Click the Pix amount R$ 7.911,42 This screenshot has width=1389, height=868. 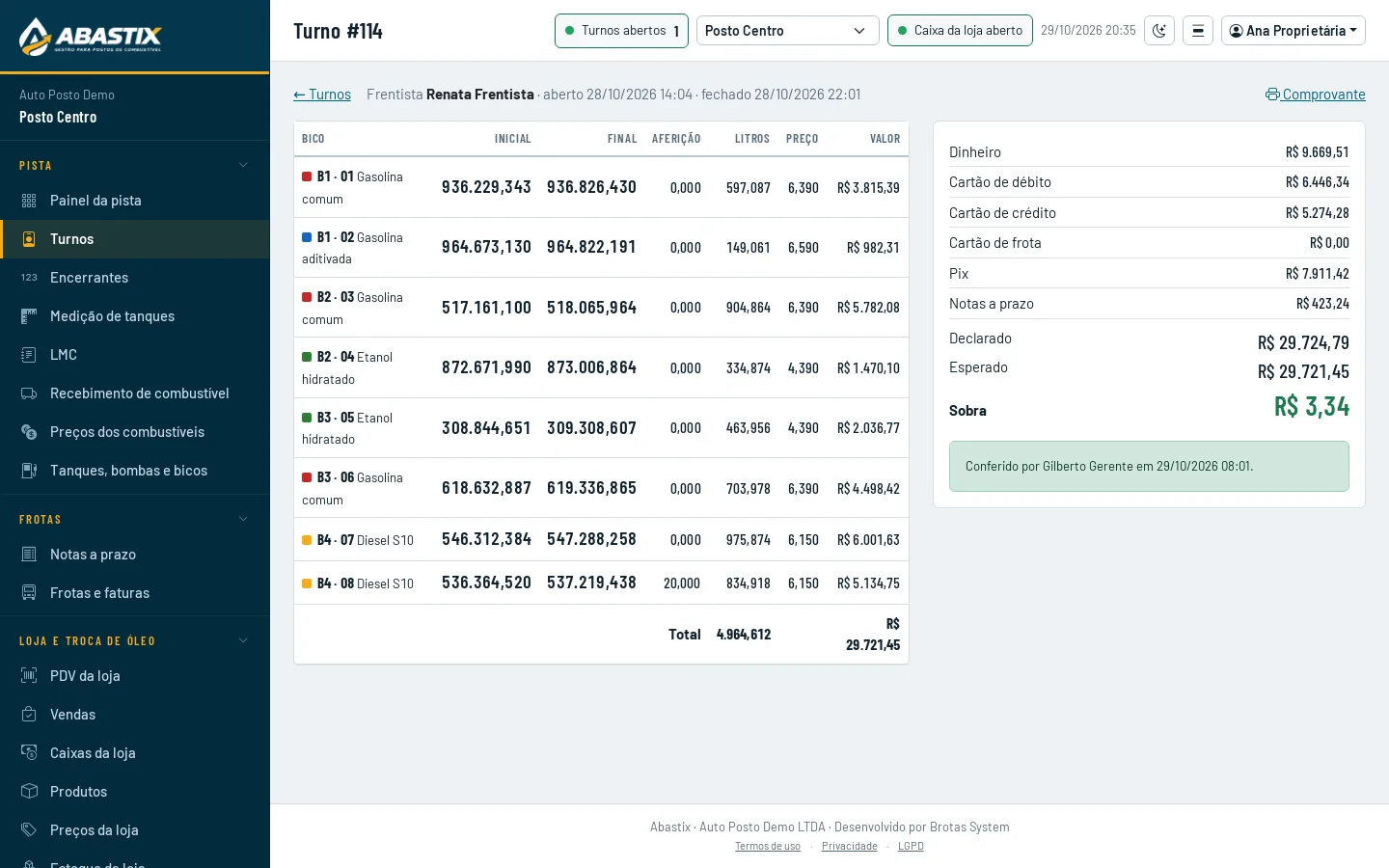[x=1318, y=274]
